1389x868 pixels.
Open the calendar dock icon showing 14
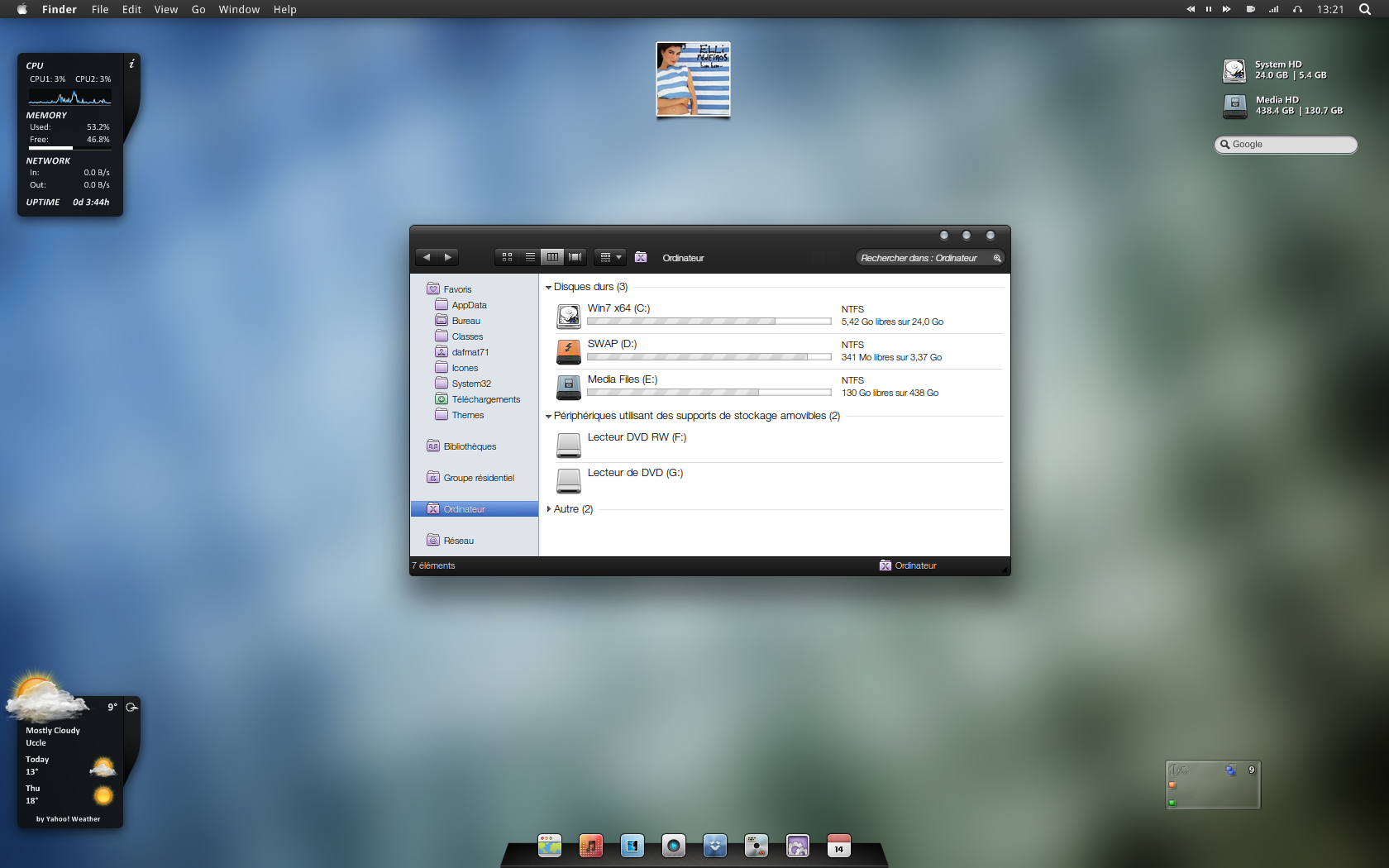[839, 846]
